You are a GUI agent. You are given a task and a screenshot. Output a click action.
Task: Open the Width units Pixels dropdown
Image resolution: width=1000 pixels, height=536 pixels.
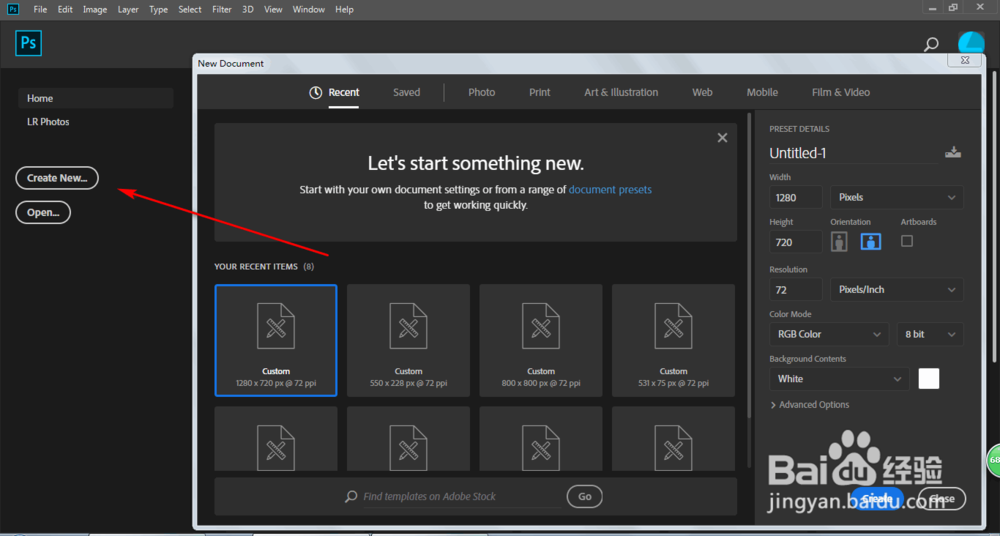[897, 197]
